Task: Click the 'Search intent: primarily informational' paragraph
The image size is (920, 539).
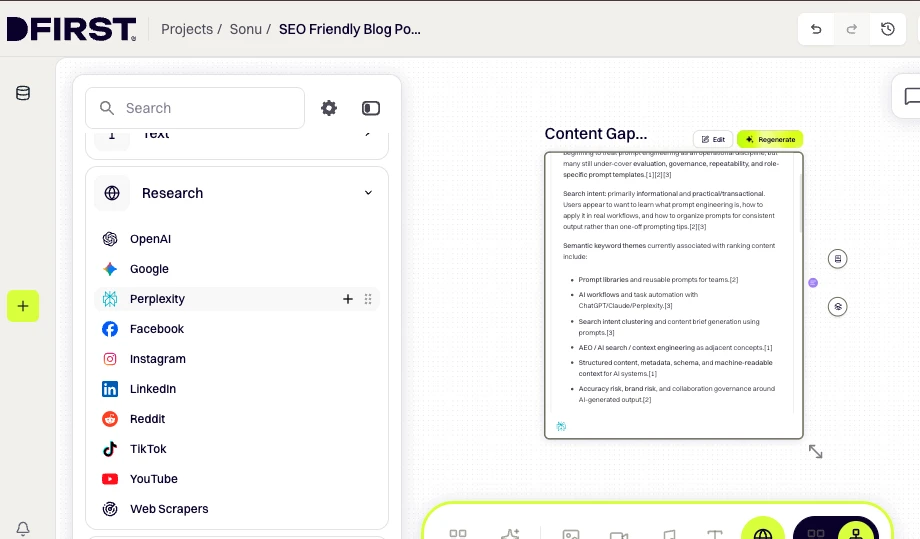Action: [669, 210]
